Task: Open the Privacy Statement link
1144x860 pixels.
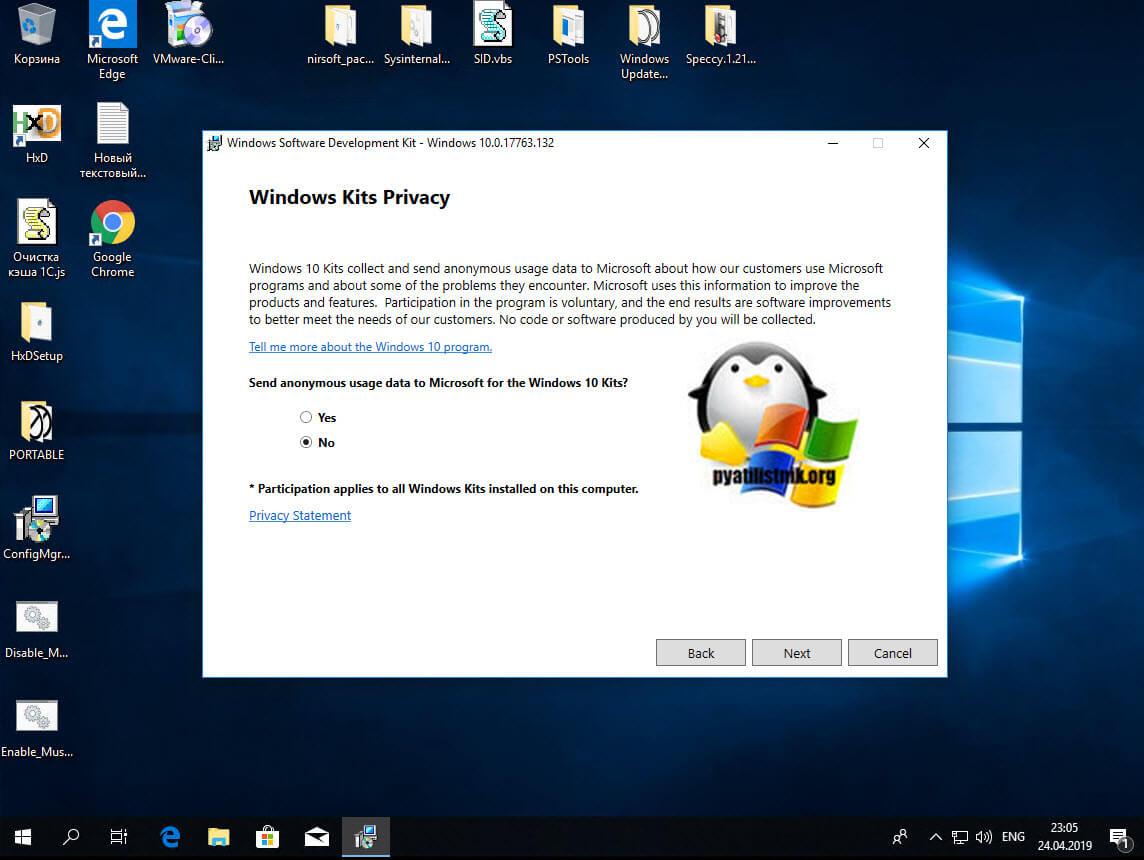Action: 300,516
